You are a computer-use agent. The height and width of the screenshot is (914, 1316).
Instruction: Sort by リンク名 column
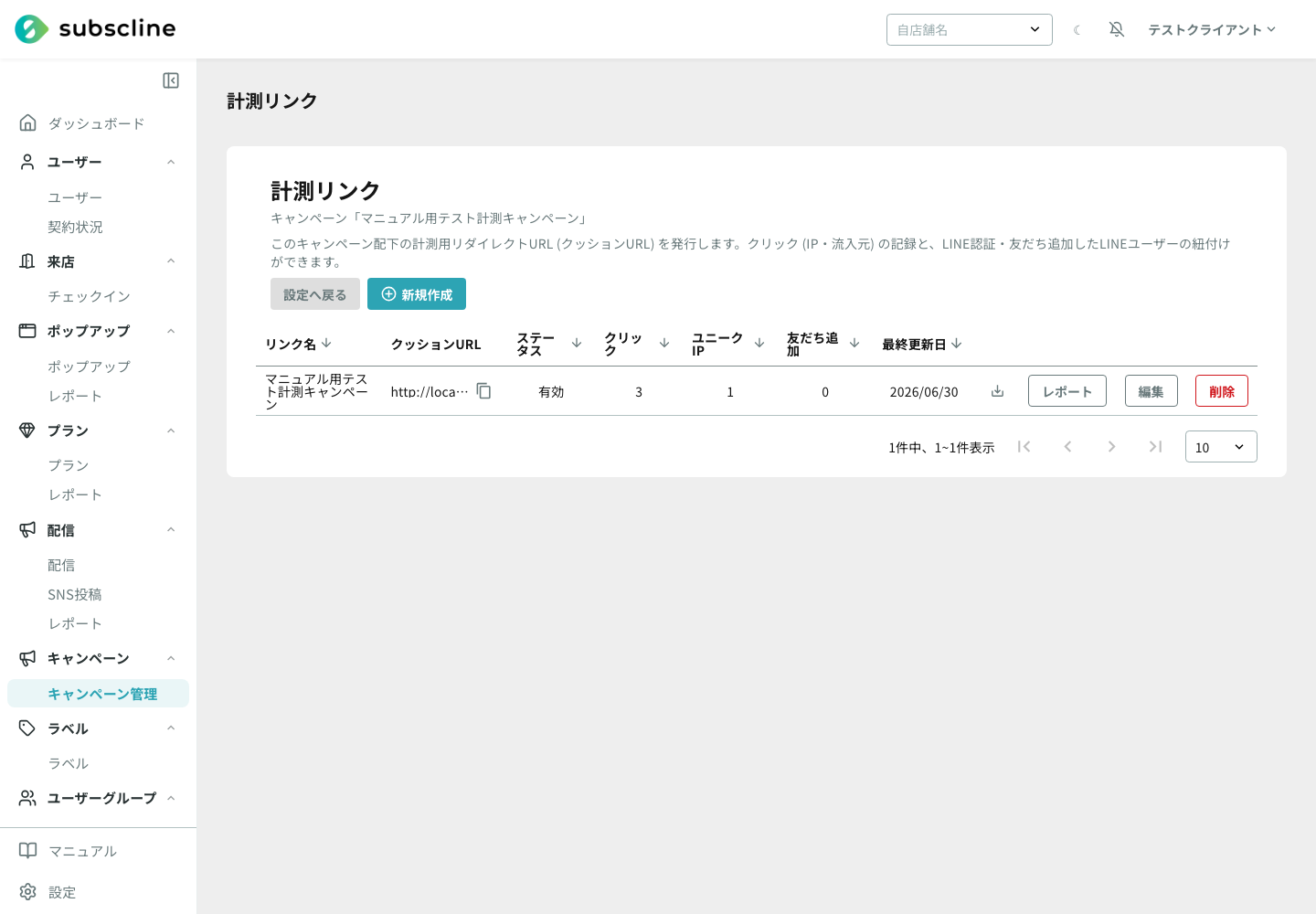[x=299, y=344]
